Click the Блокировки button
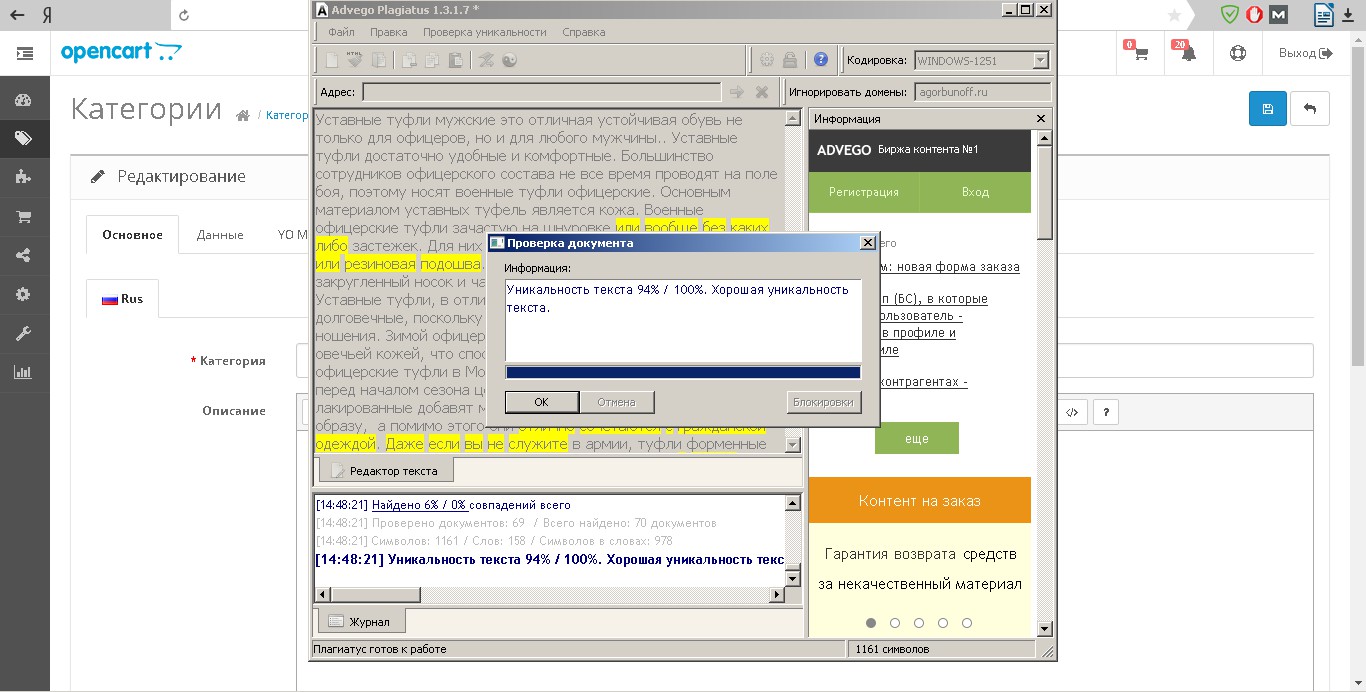This screenshot has width=1366, height=692. tap(824, 402)
